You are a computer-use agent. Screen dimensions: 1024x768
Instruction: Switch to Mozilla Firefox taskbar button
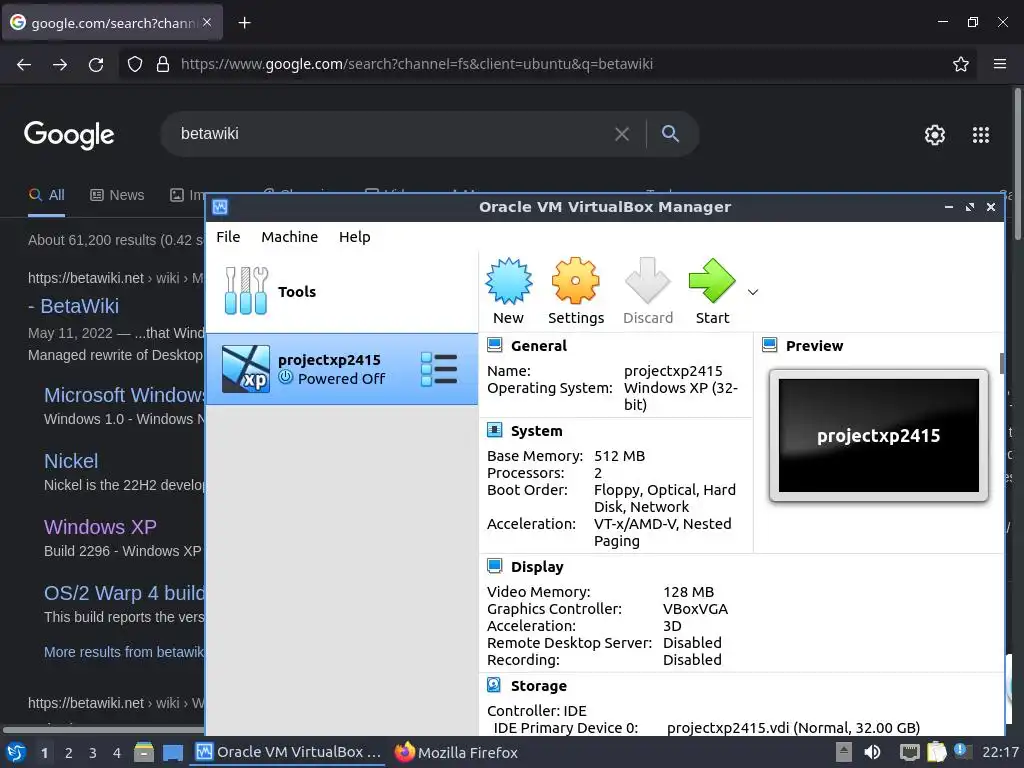click(x=456, y=752)
